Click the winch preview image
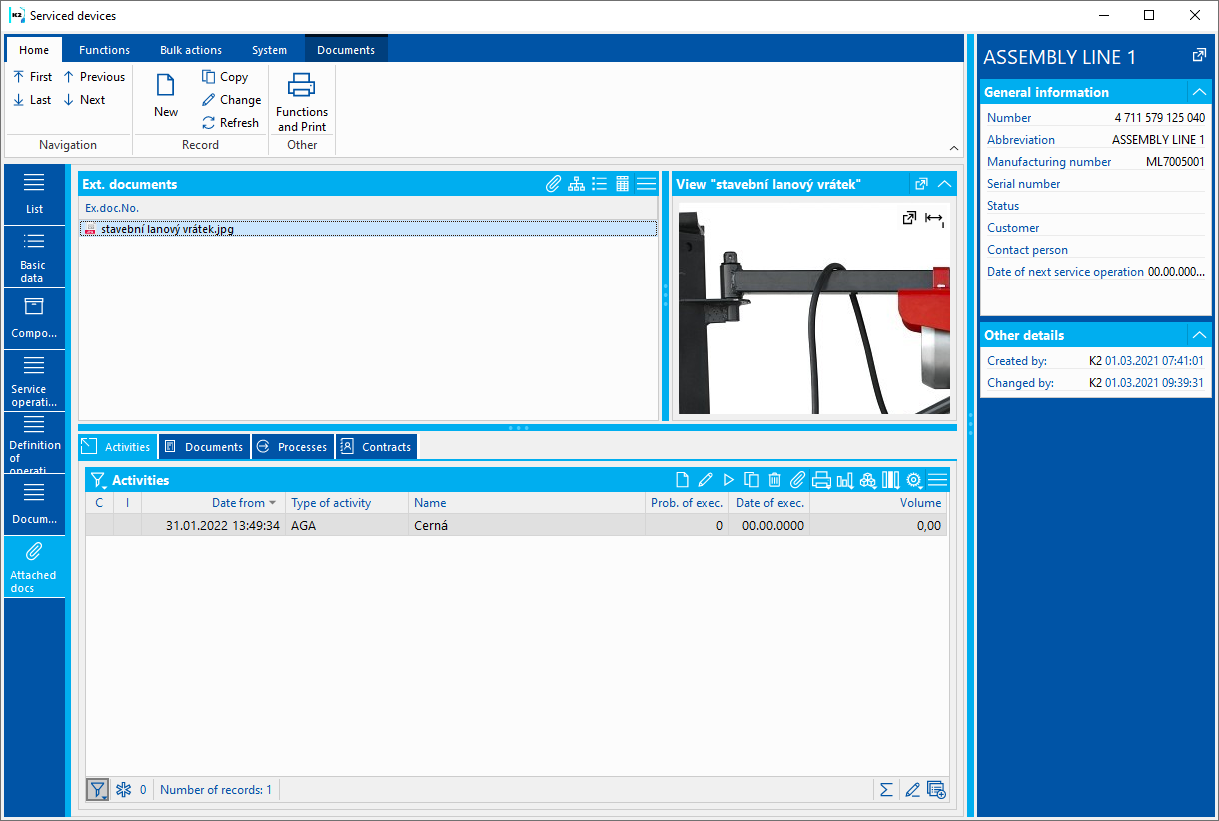This screenshot has height=821, width=1219. coord(814,308)
